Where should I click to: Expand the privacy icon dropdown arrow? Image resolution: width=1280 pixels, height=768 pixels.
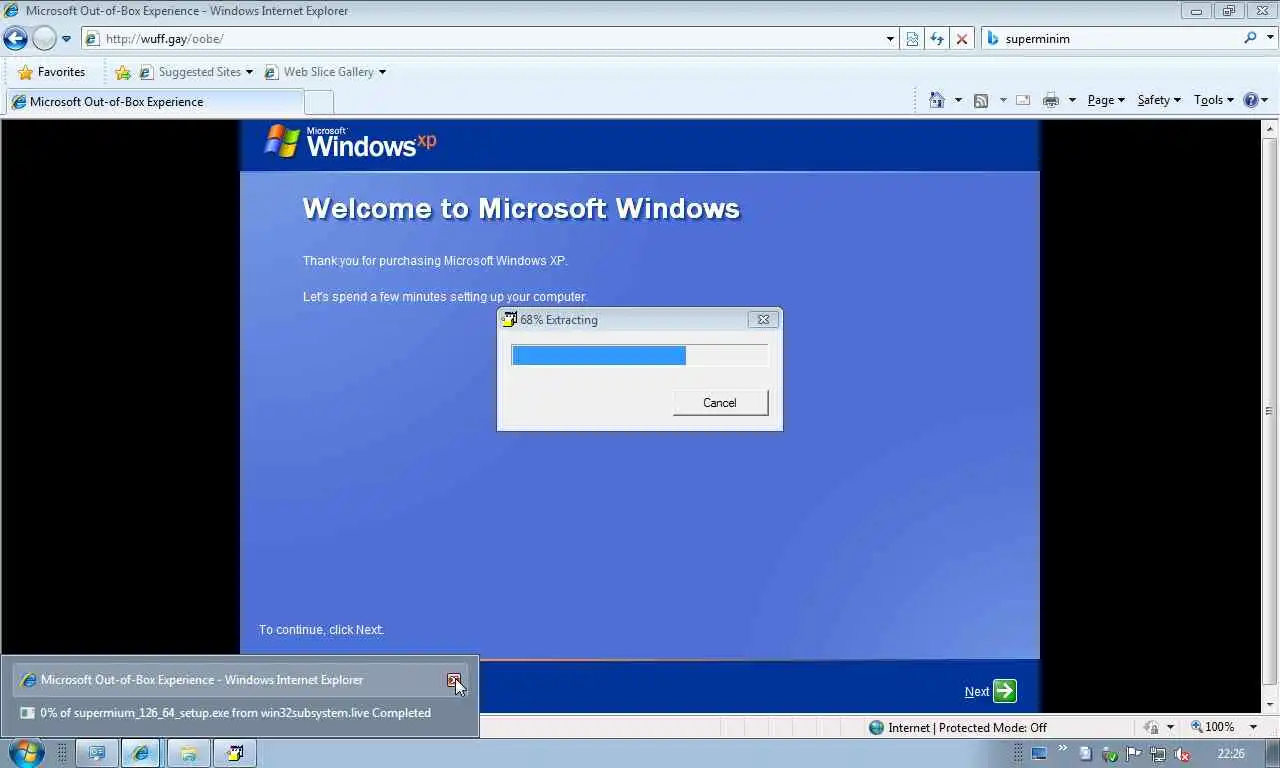[1170, 728]
